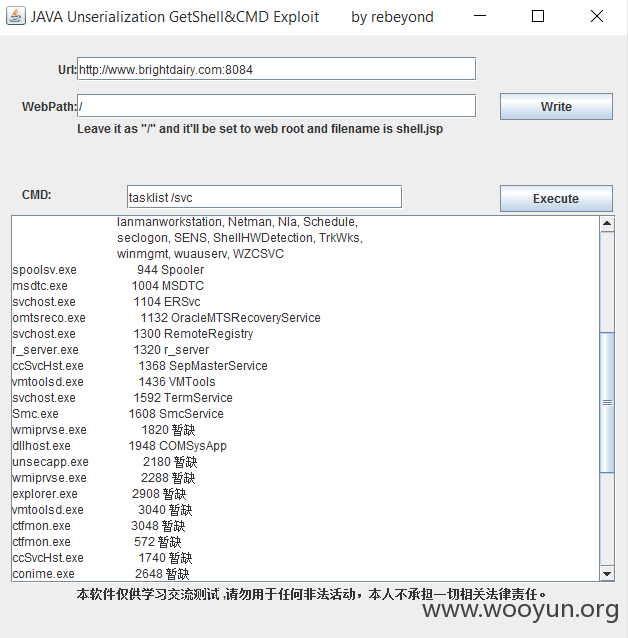
Task: Click the Chinese disclaimer text at bottom
Action: pyautogui.click(x=311, y=594)
